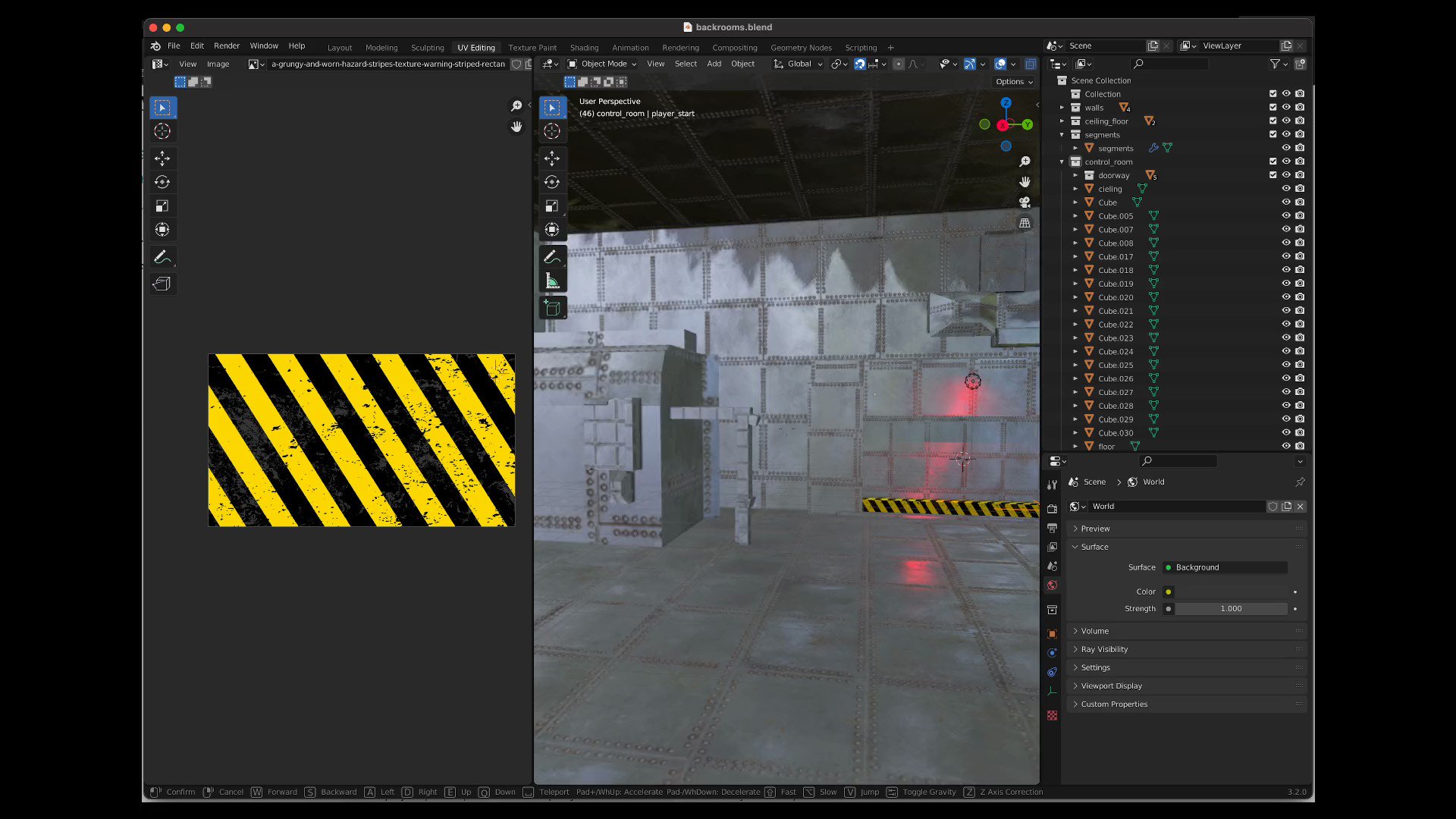
Task: Open the Object properties tab icon
Action: point(1052,634)
